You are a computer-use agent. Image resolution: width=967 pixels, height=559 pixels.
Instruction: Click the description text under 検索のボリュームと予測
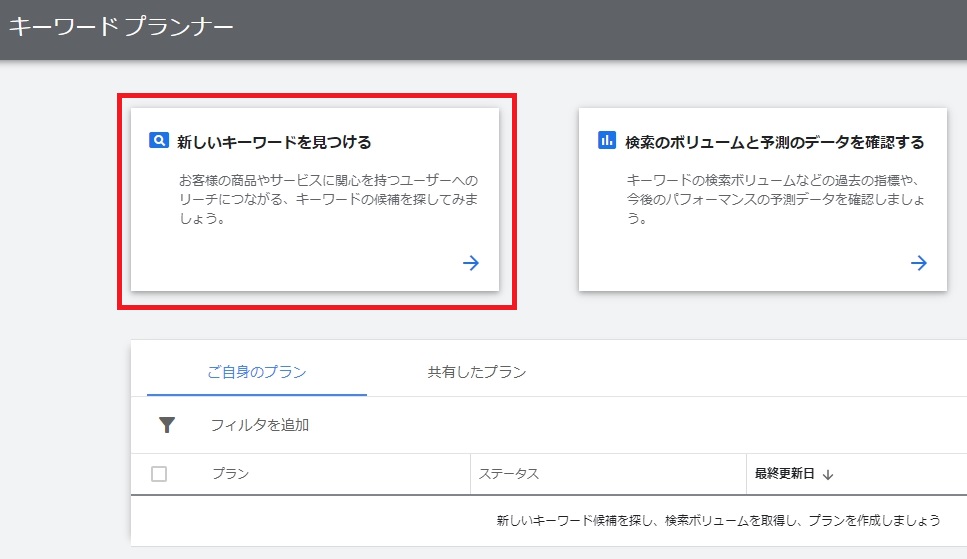pyautogui.click(x=772, y=199)
